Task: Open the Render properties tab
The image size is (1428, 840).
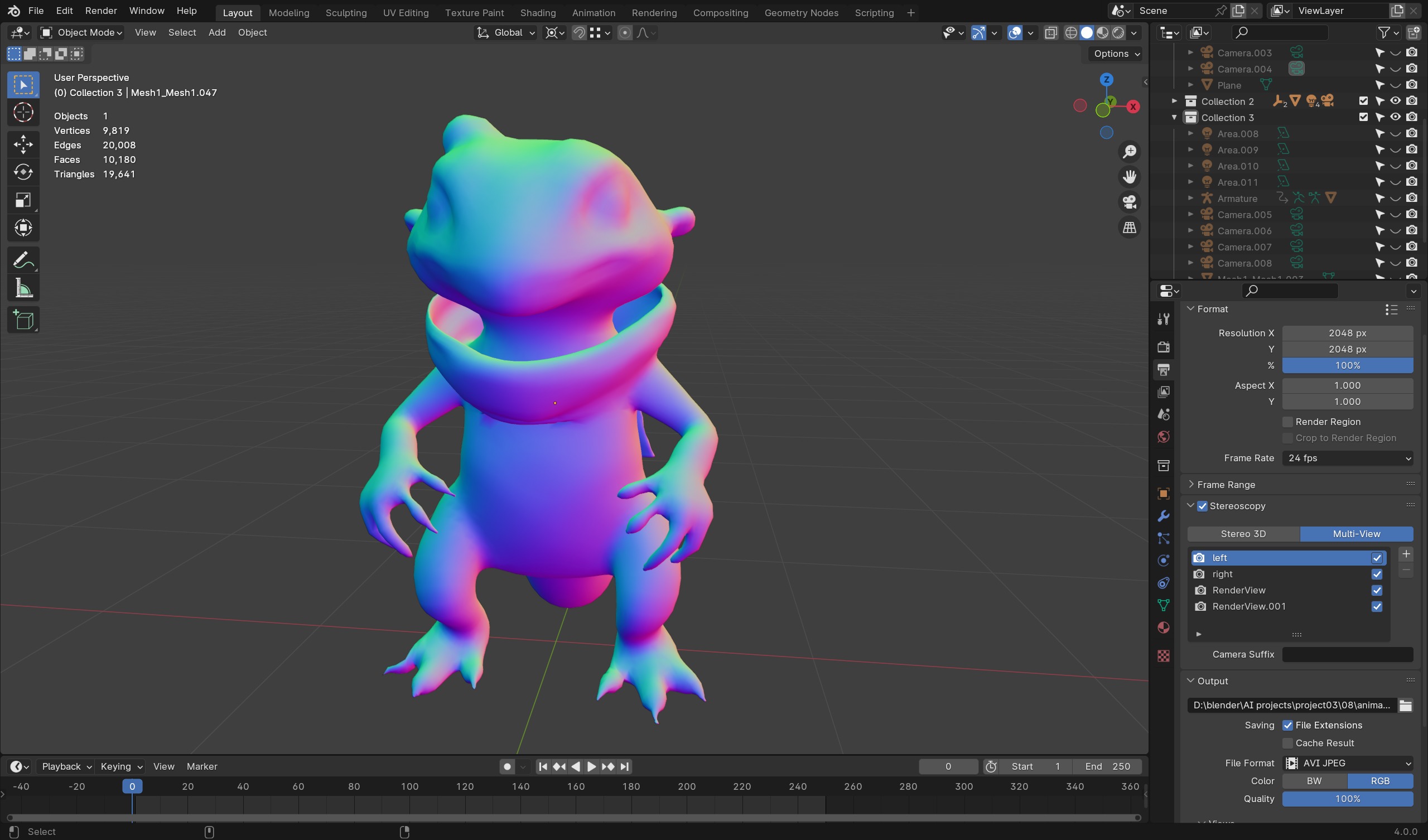Action: [1164, 347]
